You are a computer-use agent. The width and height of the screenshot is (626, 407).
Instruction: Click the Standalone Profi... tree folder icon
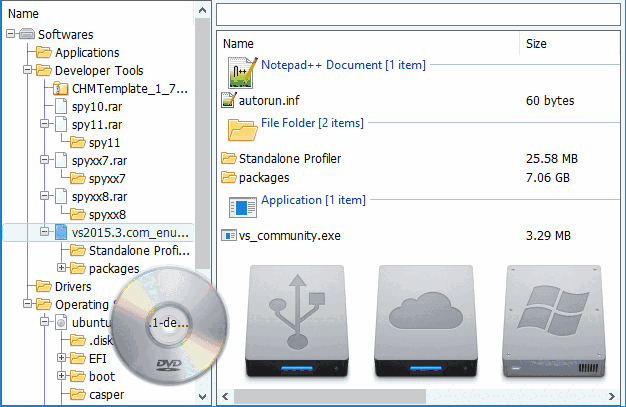[77, 250]
